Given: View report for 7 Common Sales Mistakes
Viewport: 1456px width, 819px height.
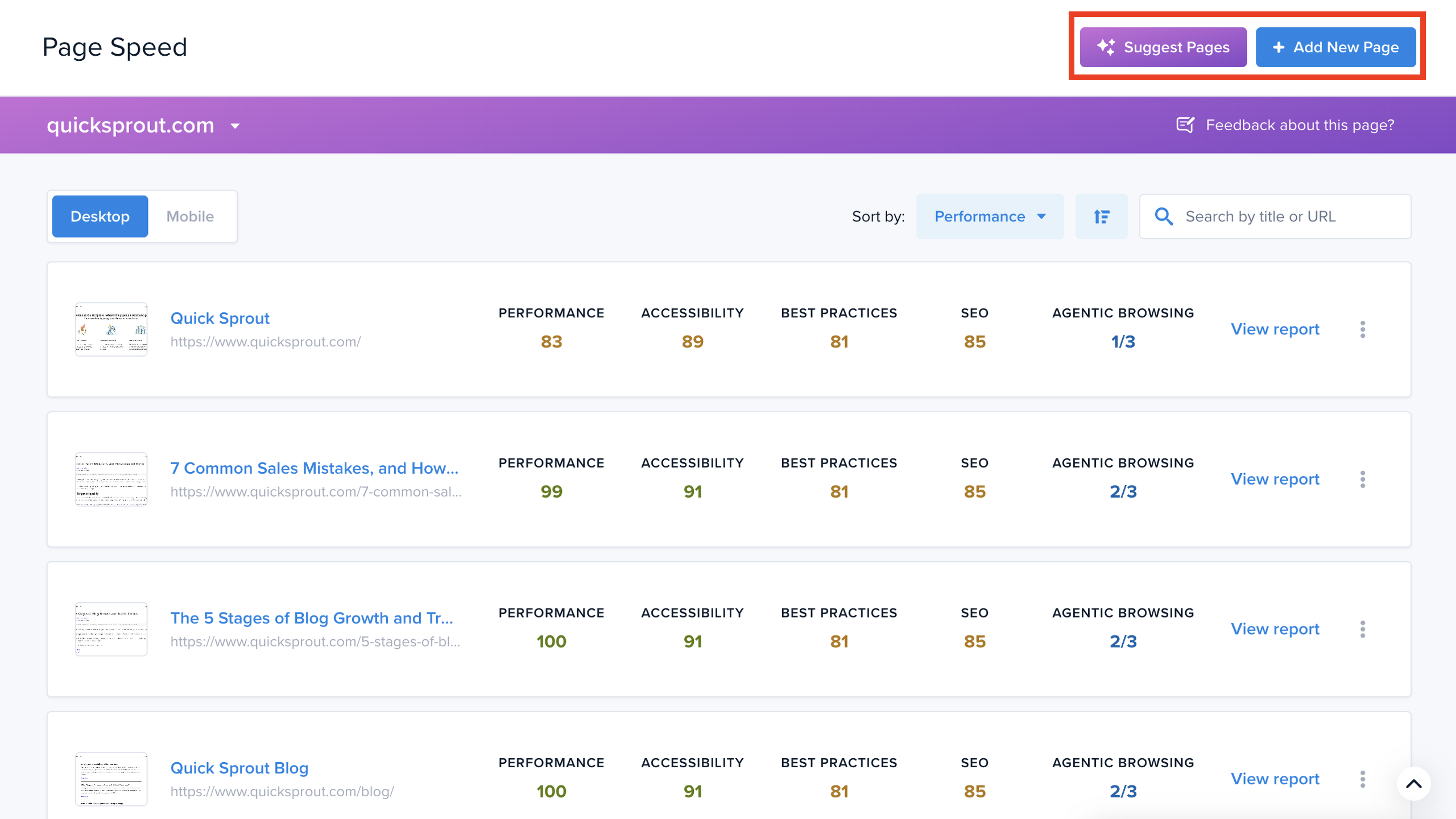Looking at the screenshot, I should tap(1275, 479).
